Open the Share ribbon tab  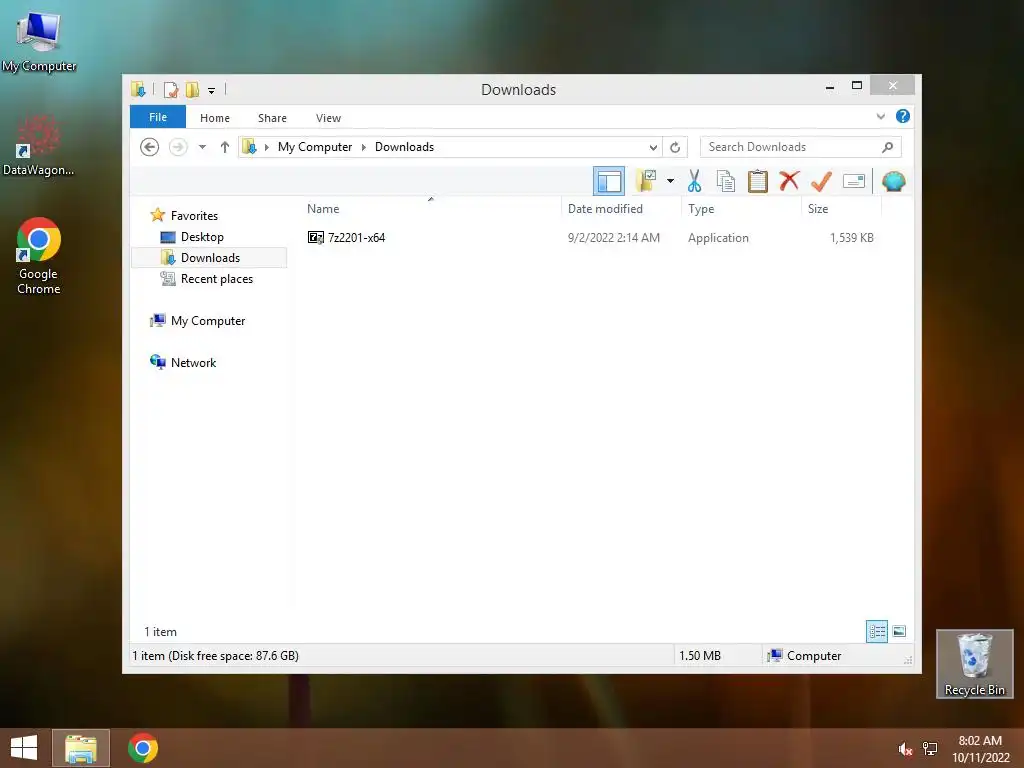coord(272,118)
